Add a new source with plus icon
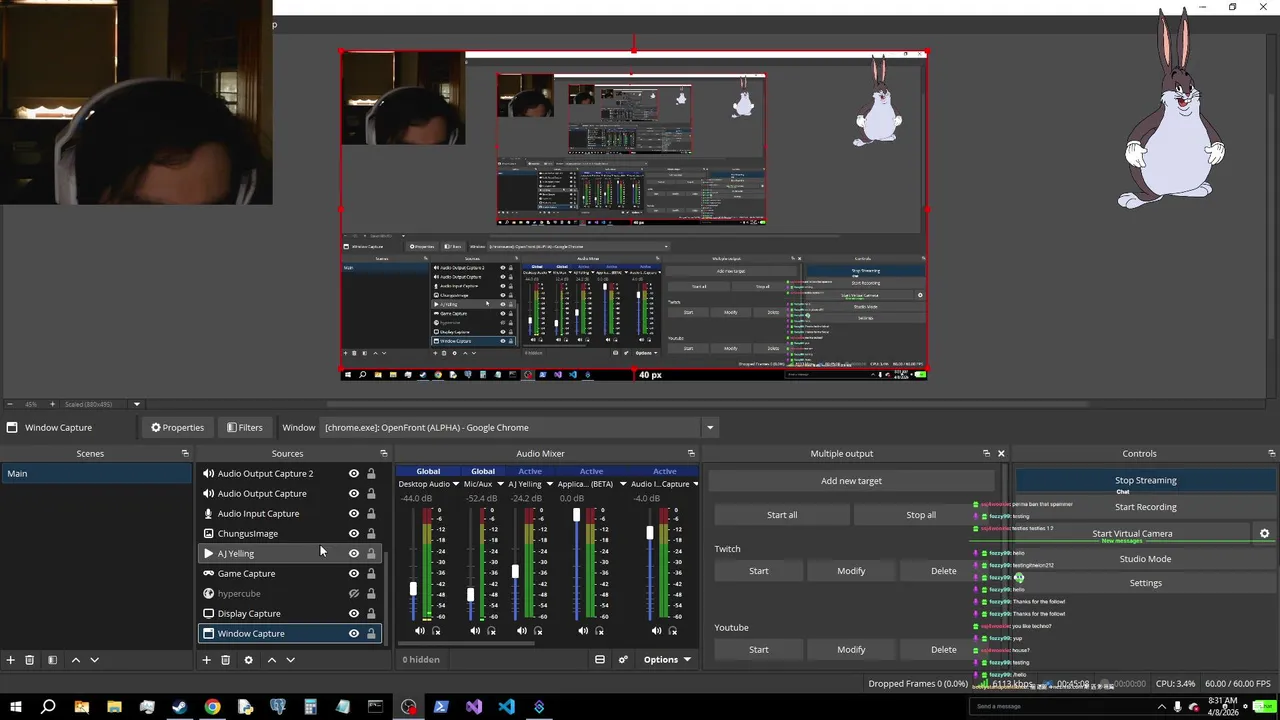Screen dimensions: 1280x720 (206, 660)
